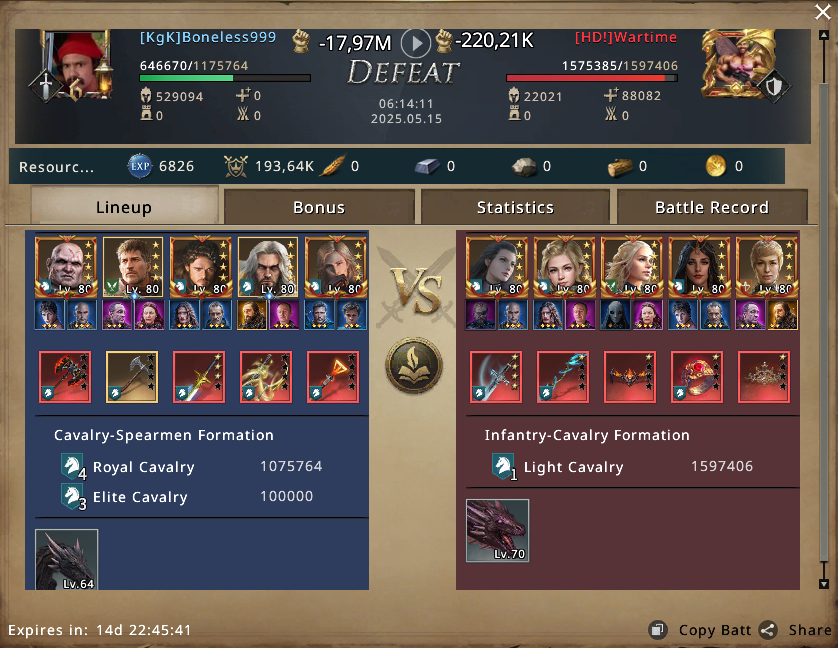
Task: Click the Share button
Action: click(795, 630)
